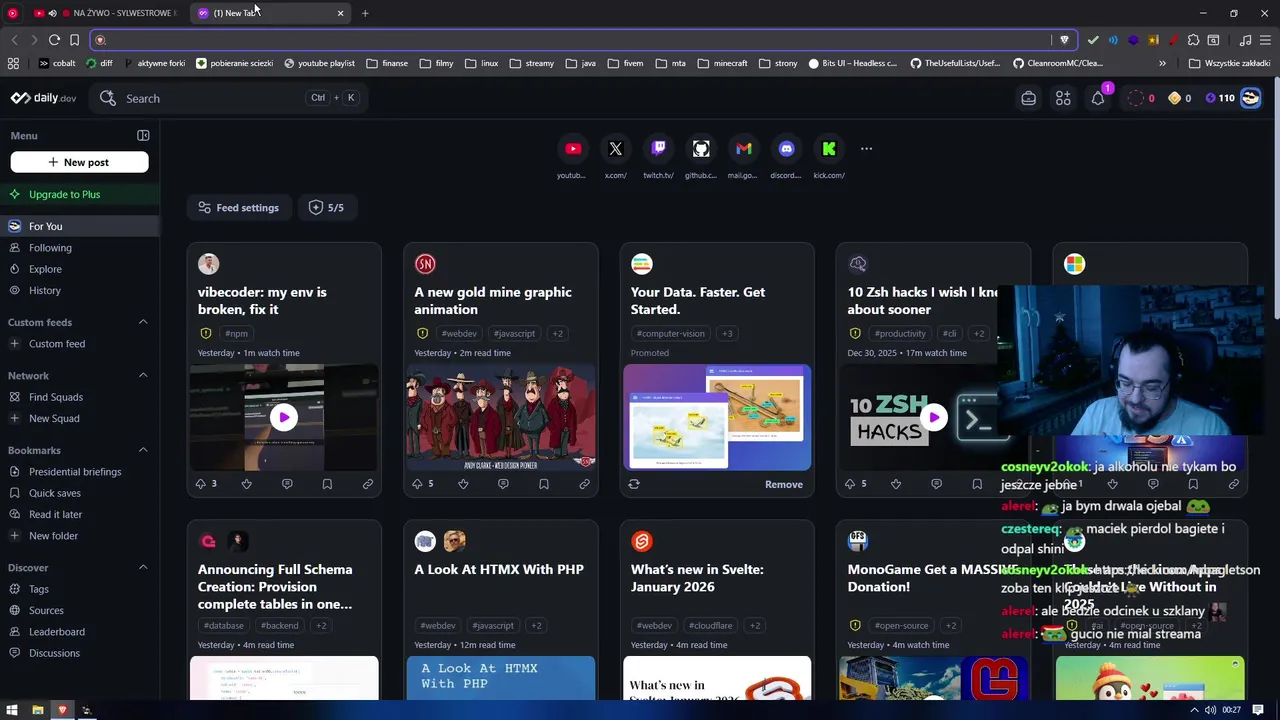Image resolution: width=1280 pixels, height=720 pixels.
Task: Open the Gmail shortcut icon
Action: click(743, 149)
